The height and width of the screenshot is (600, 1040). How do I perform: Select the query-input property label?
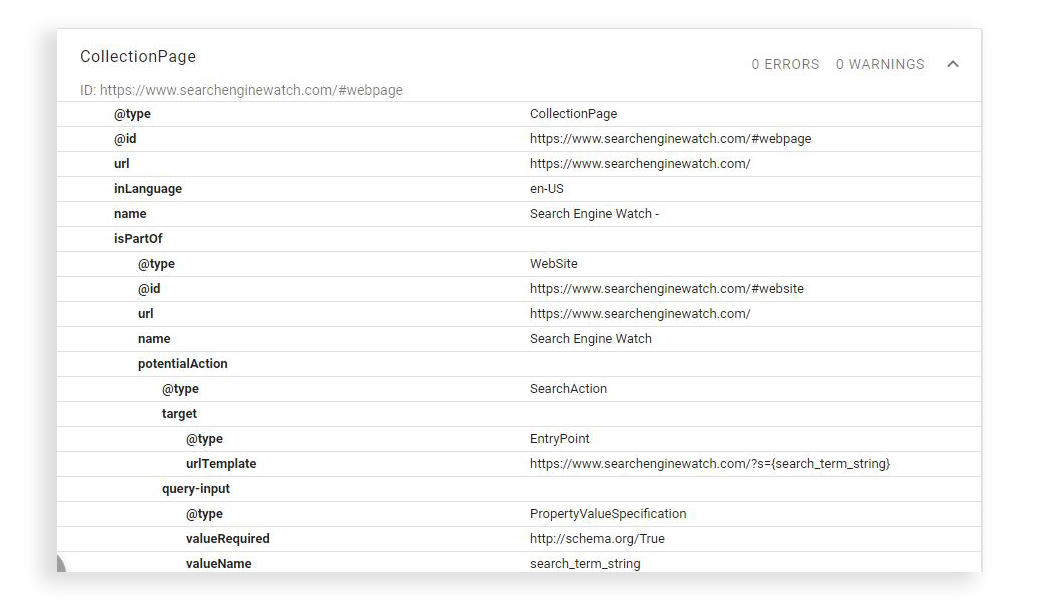196,489
